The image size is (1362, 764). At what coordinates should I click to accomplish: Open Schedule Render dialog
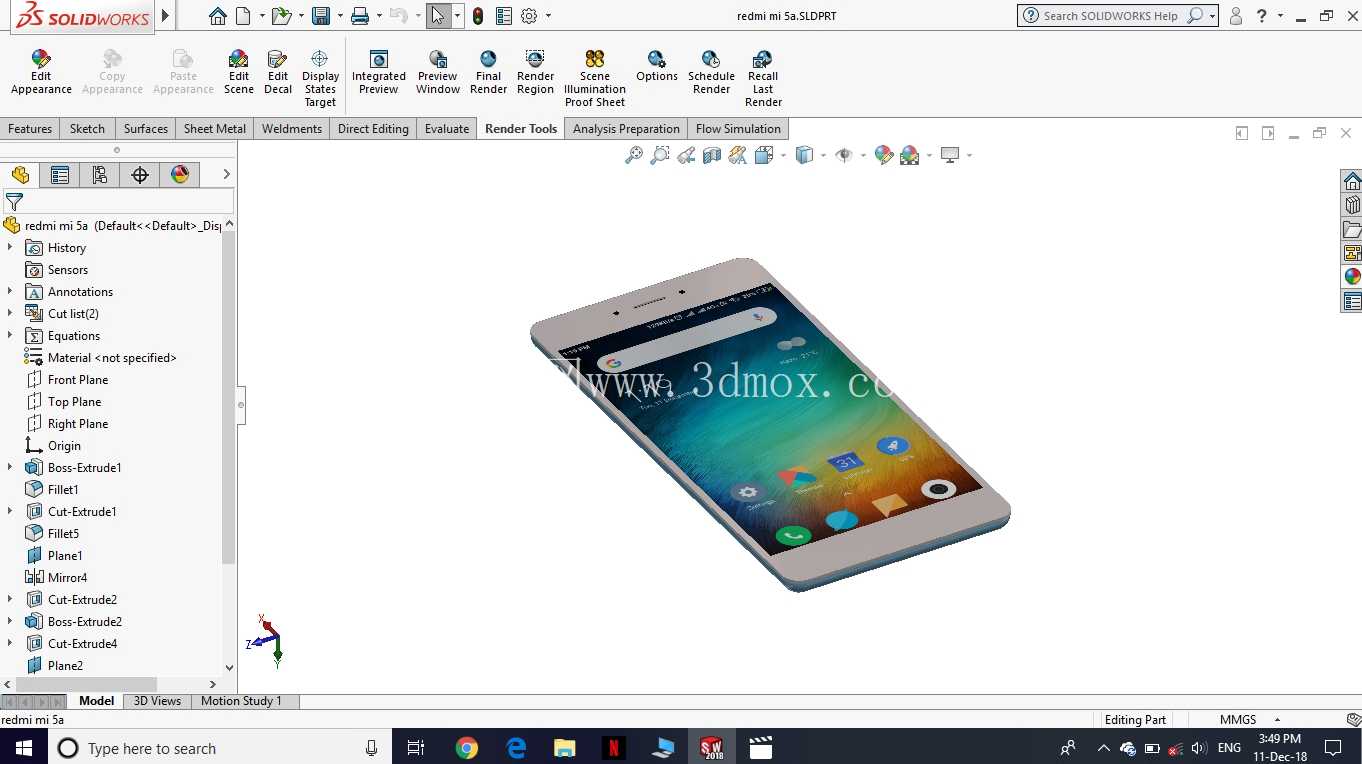(711, 72)
